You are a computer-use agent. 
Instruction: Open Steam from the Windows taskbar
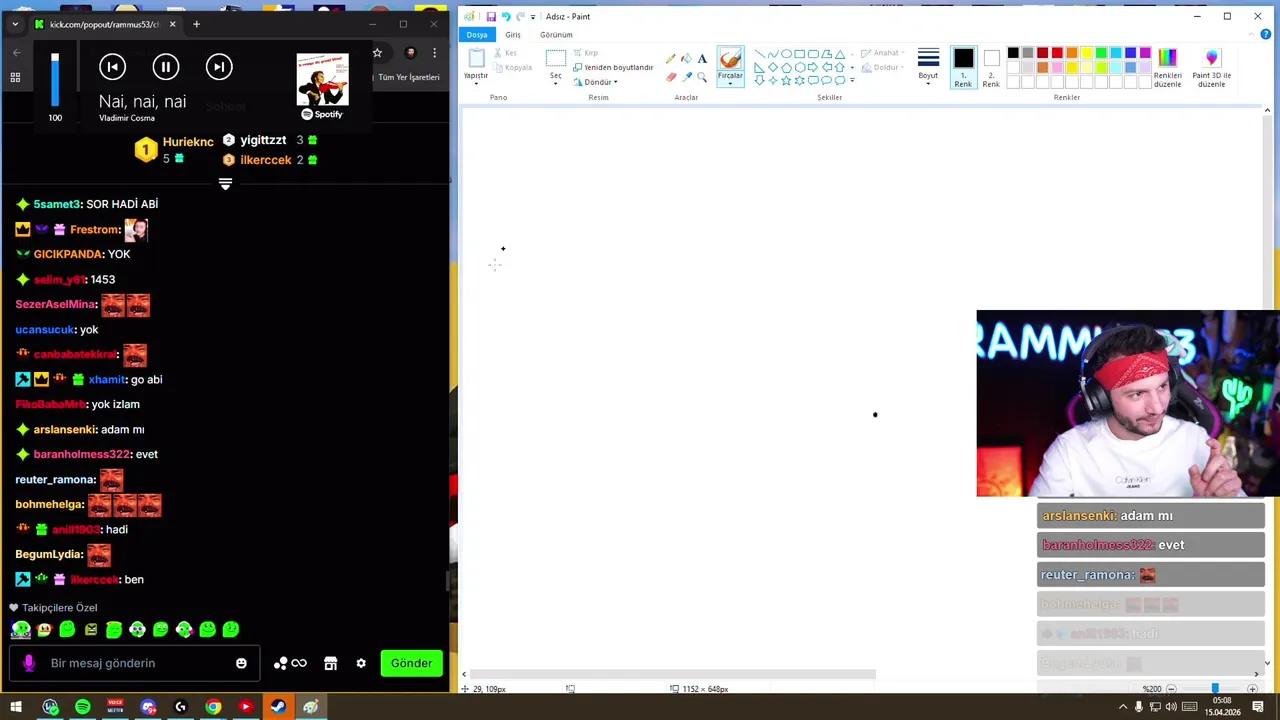[278, 707]
